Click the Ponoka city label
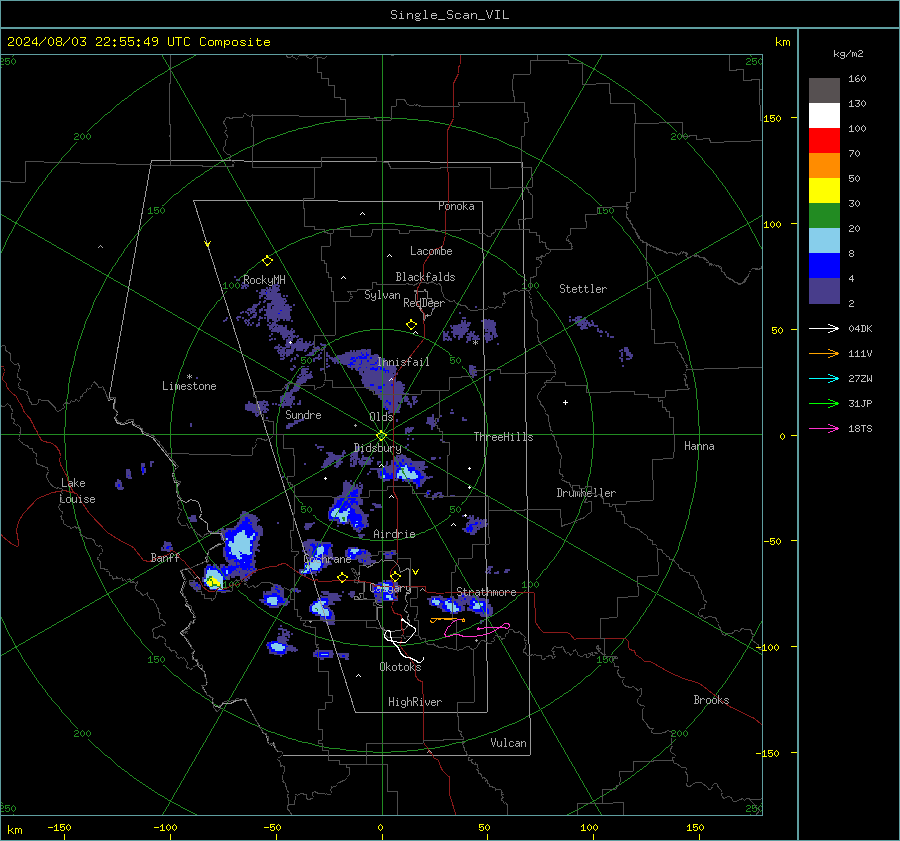The image size is (900, 841). point(456,206)
